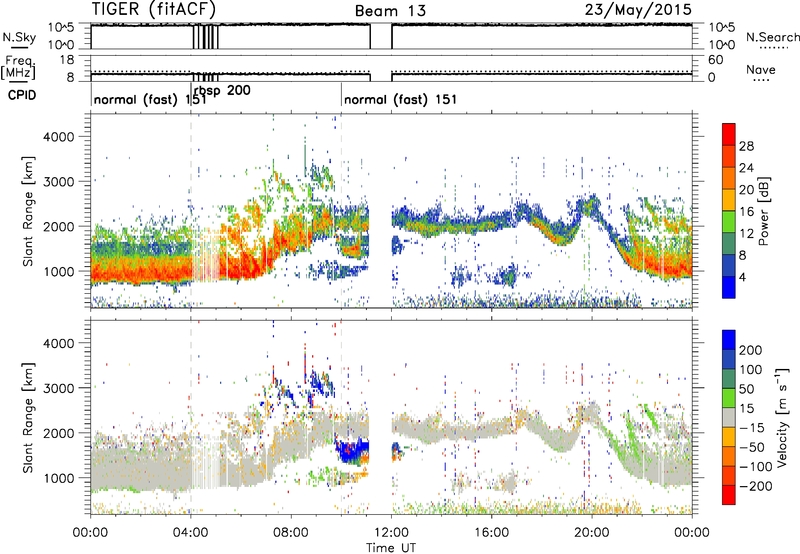Click the 16 tick on Power colorbar
Viewport: 800px width, 554px height.
point(746,211)
